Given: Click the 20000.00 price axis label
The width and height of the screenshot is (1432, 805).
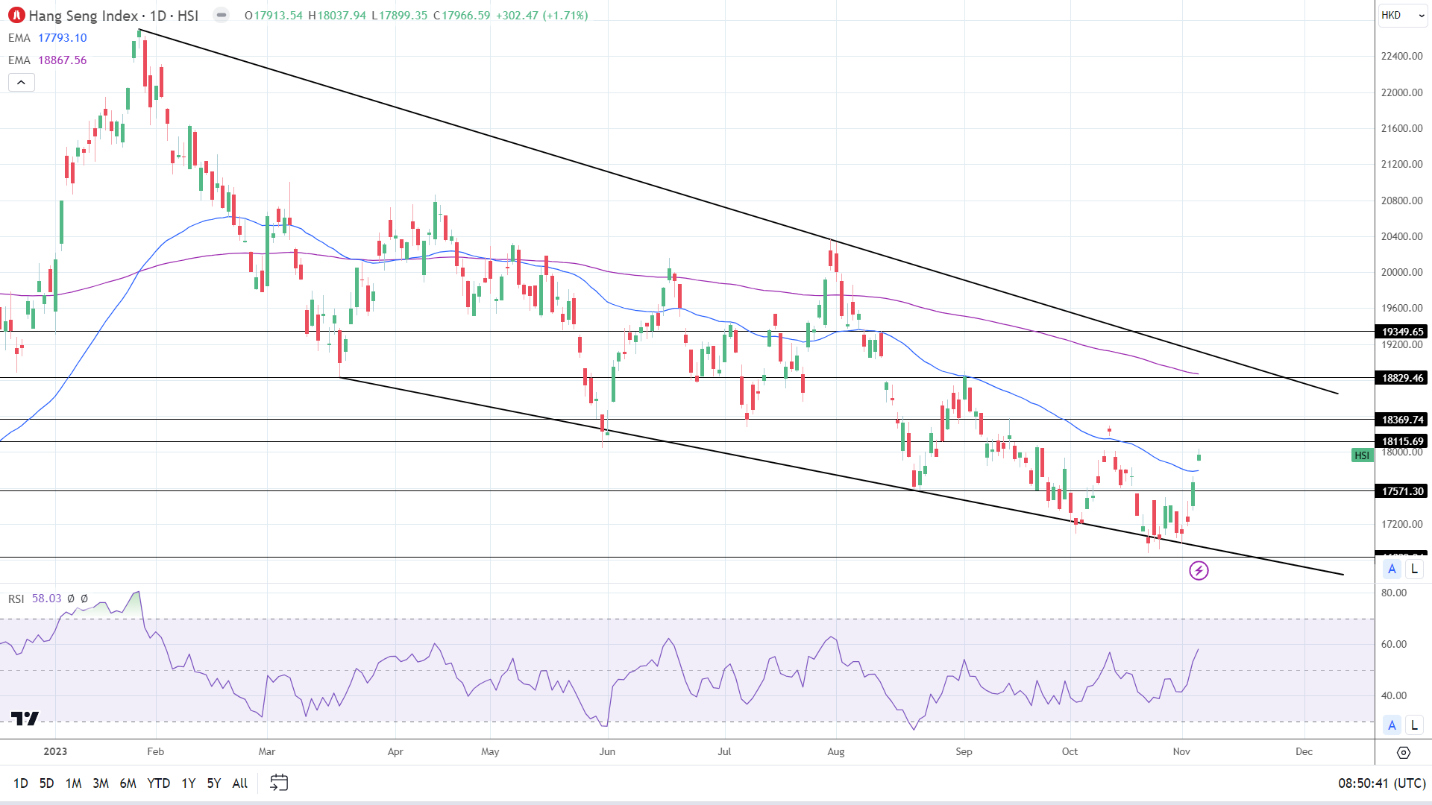Looking at the screenshot, I should pyautogui.click(x=1402, y=272).
